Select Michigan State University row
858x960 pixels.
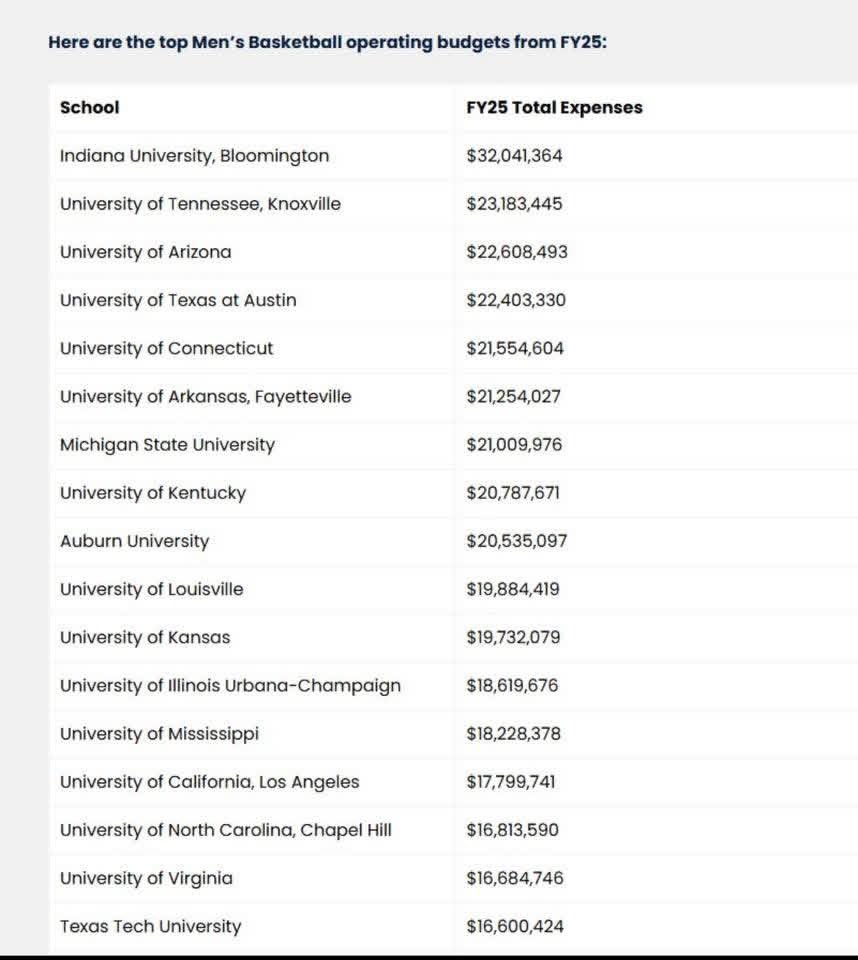(x=167, y=445)
